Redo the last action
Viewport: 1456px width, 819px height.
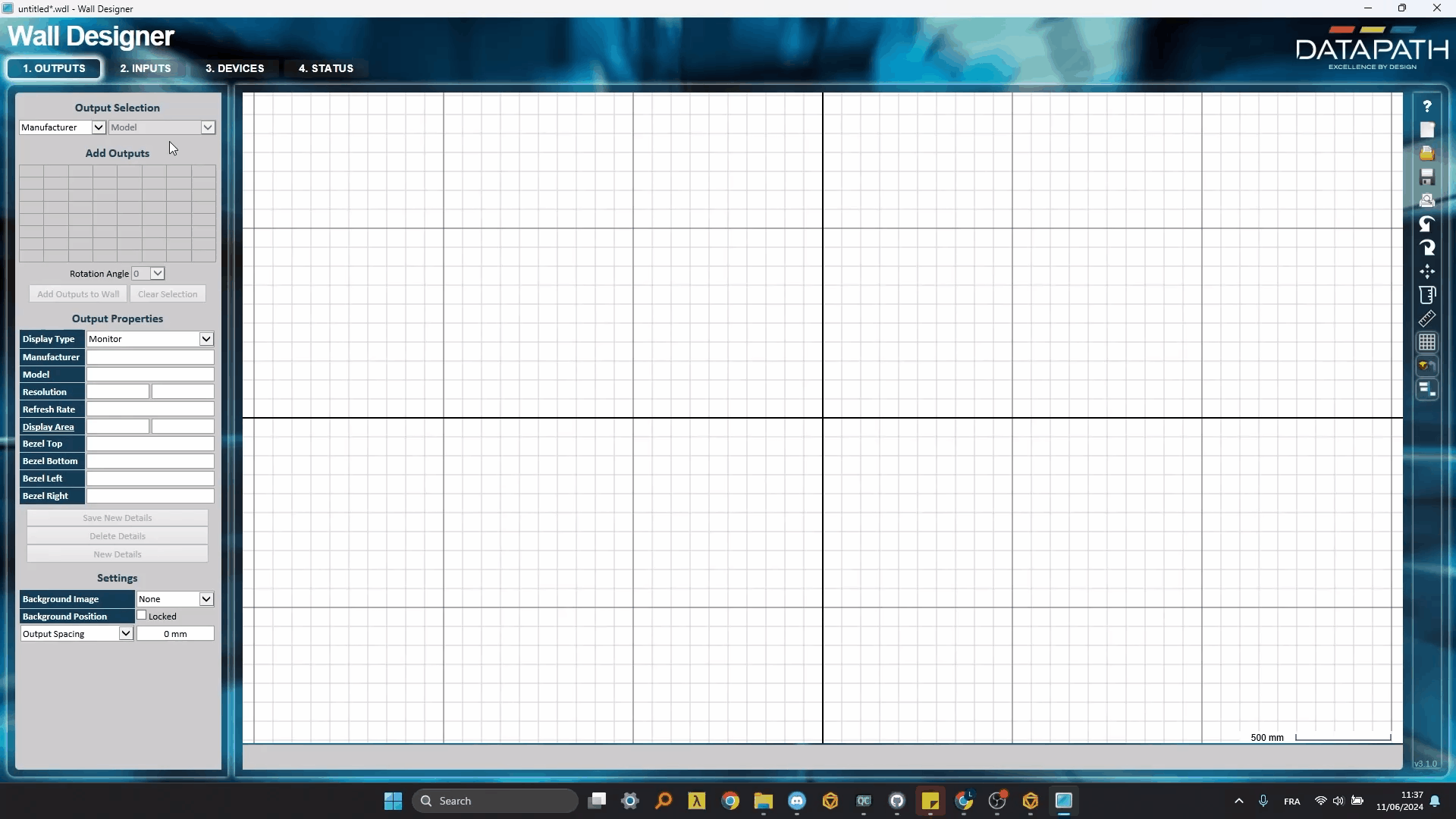coord(1426,247)
